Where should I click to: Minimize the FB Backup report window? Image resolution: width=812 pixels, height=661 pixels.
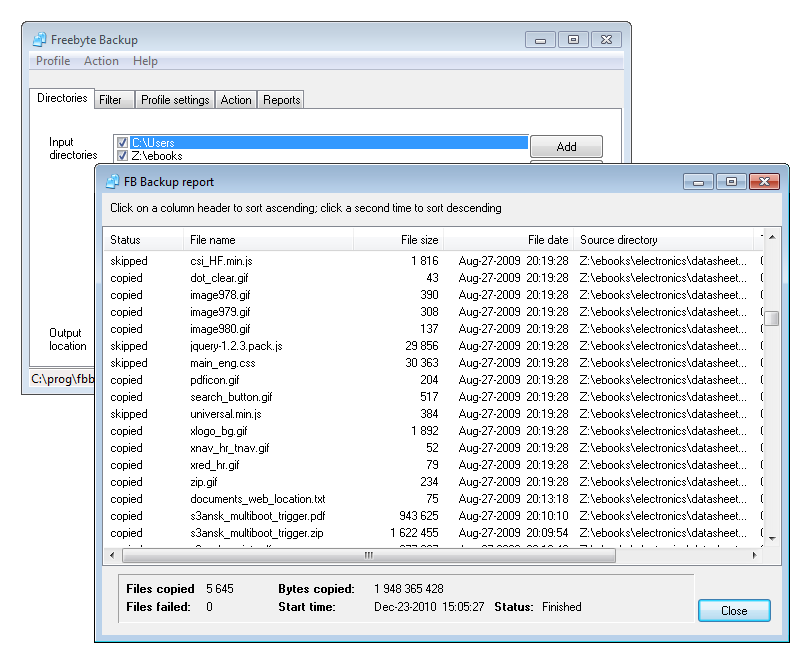coord(698,182)
